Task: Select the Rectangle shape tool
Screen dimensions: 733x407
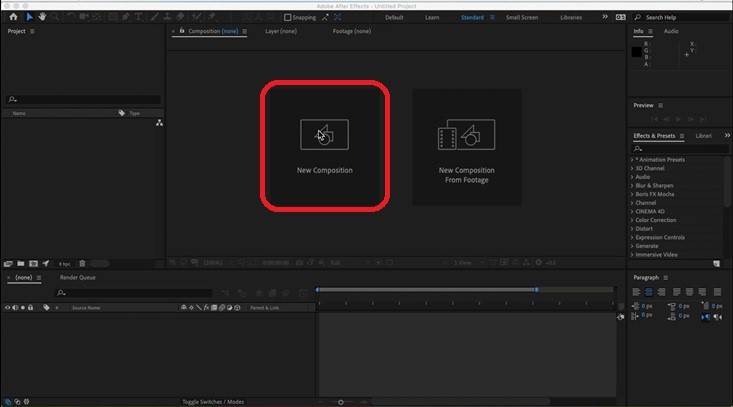Action: tap(113, 17)
